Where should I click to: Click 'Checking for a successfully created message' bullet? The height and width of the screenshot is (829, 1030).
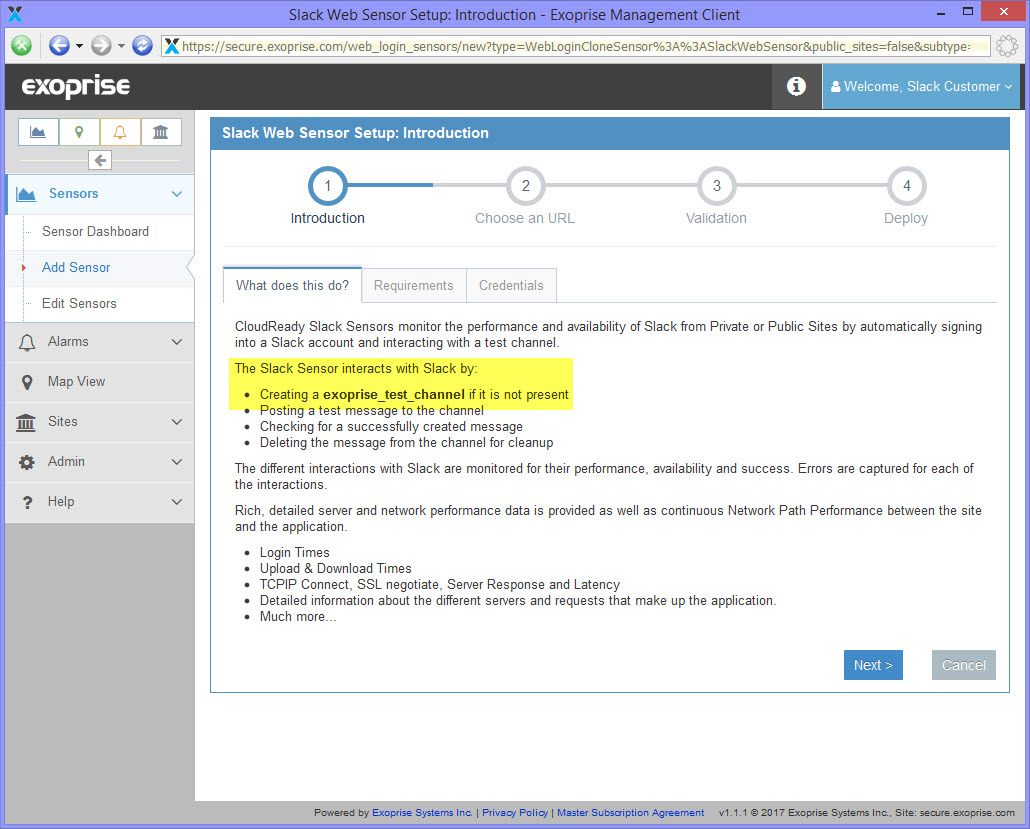392,426
